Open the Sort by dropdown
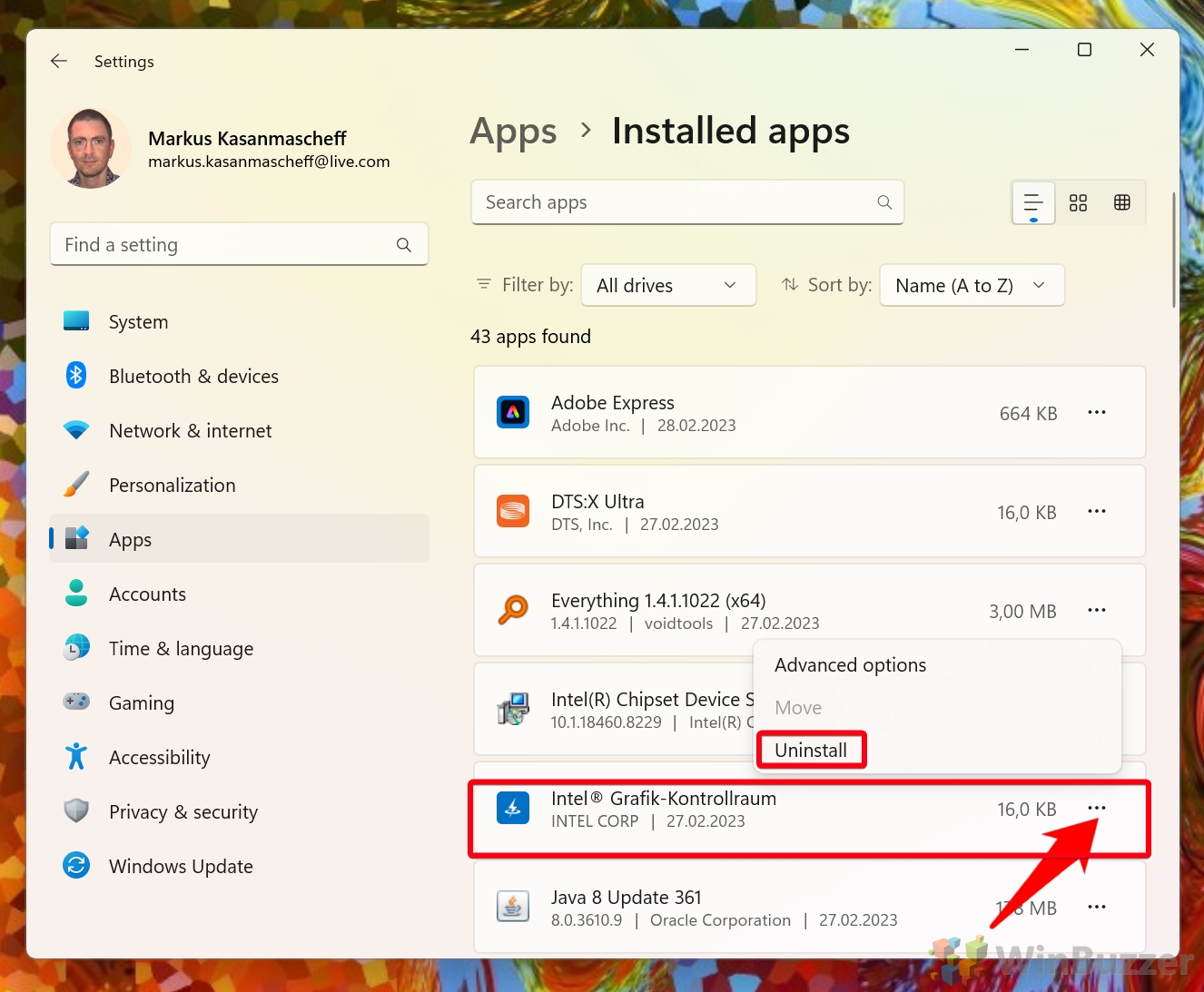Image resolution: width=1204 pixels, height=992 pixels. click(972, 285)
